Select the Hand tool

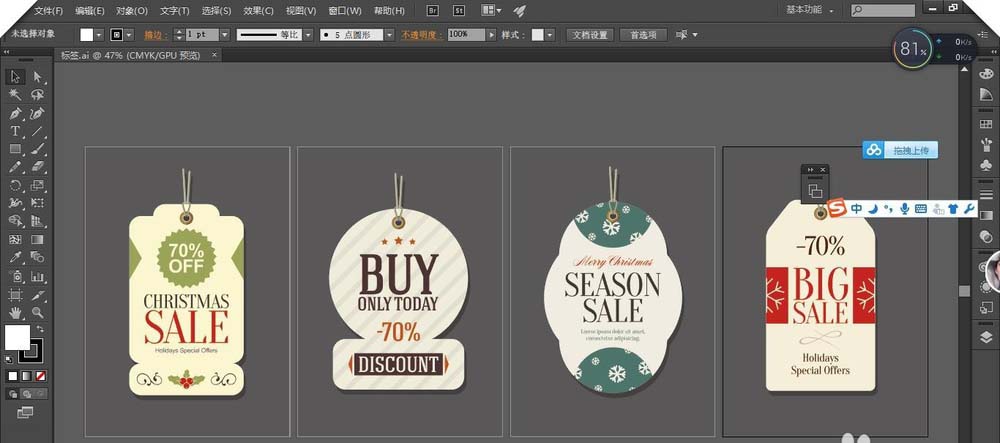pyautogui.click(x=15, y=313)
